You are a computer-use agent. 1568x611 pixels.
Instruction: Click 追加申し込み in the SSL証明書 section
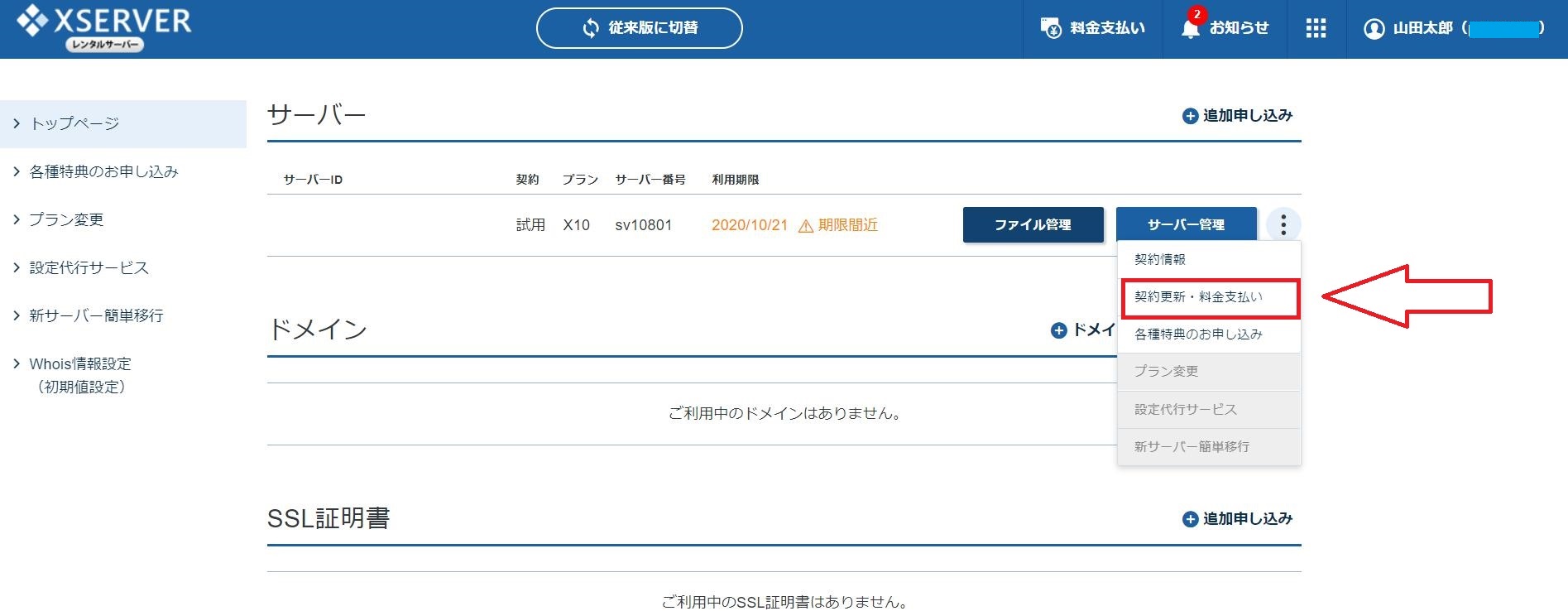1237,519
